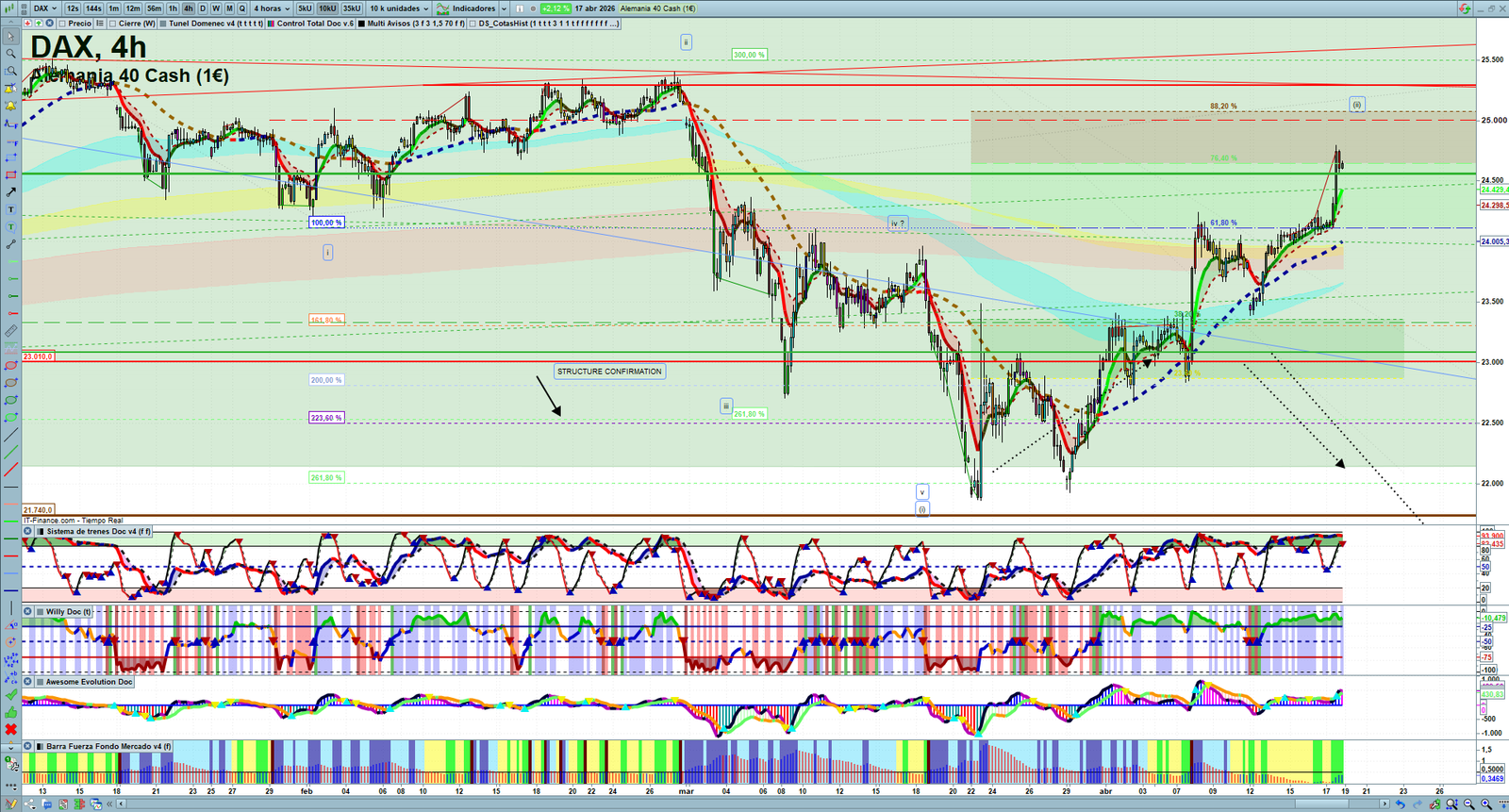Open the Indicadores button

click(473, 8)
